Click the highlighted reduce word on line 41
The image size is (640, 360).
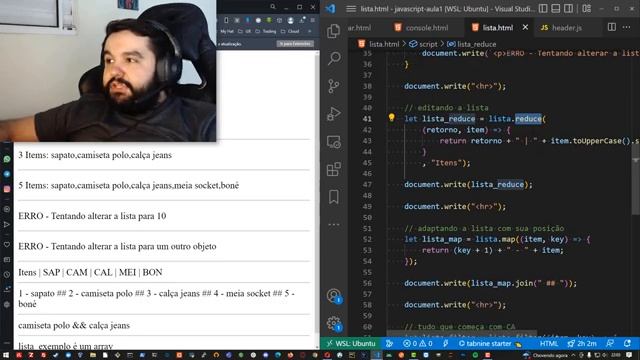click(528, 119)
